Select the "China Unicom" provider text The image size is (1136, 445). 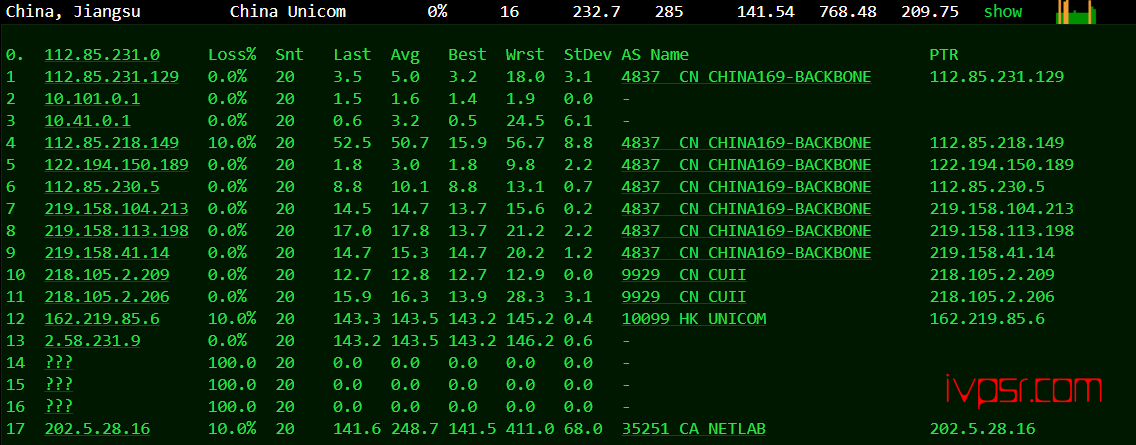tap(288, 12)
